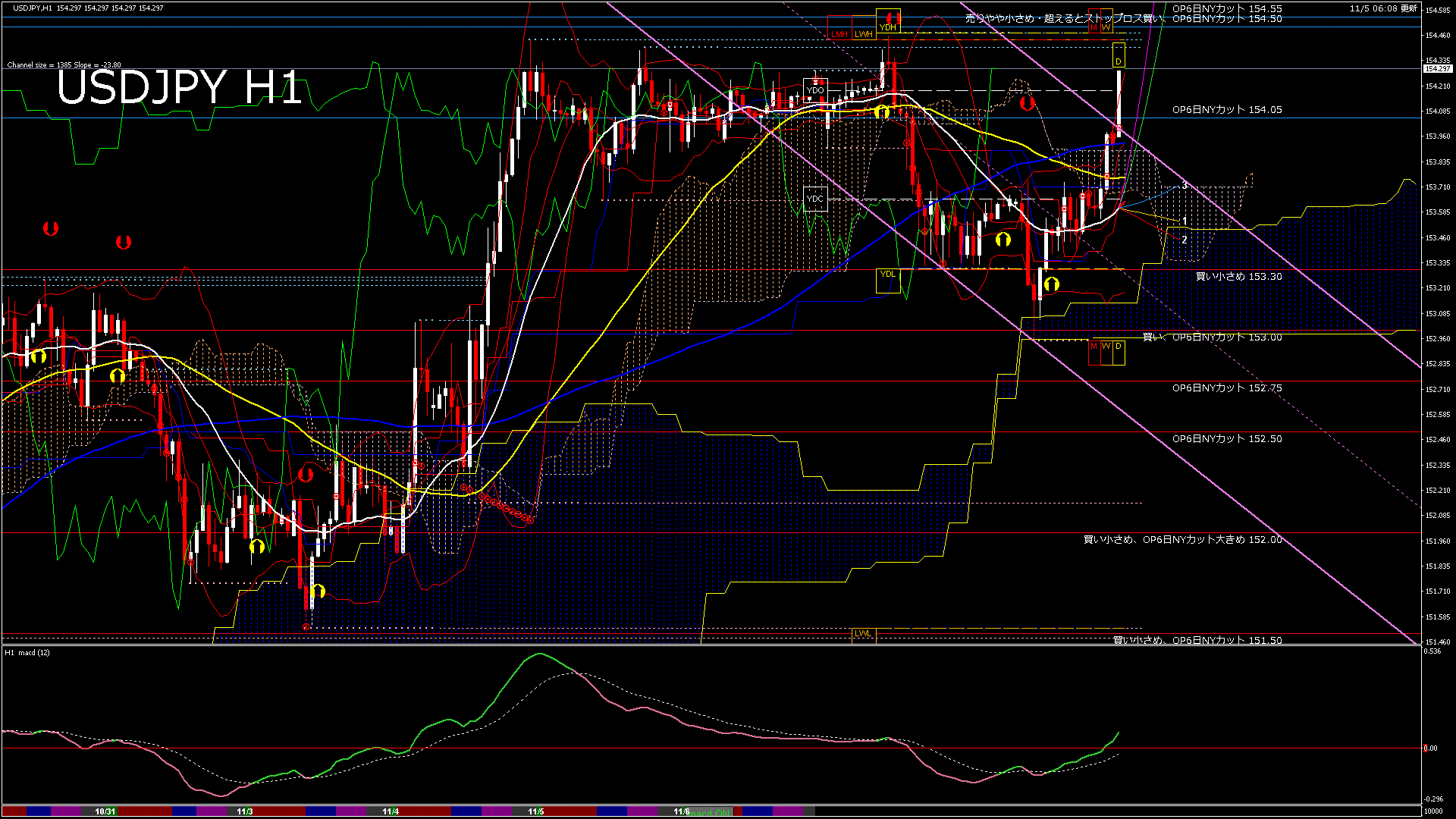This screenshot has height=819, width=1456.
Task: Click the 11/5 06:08 更新 timestamp
Action: click(1383, 8)
